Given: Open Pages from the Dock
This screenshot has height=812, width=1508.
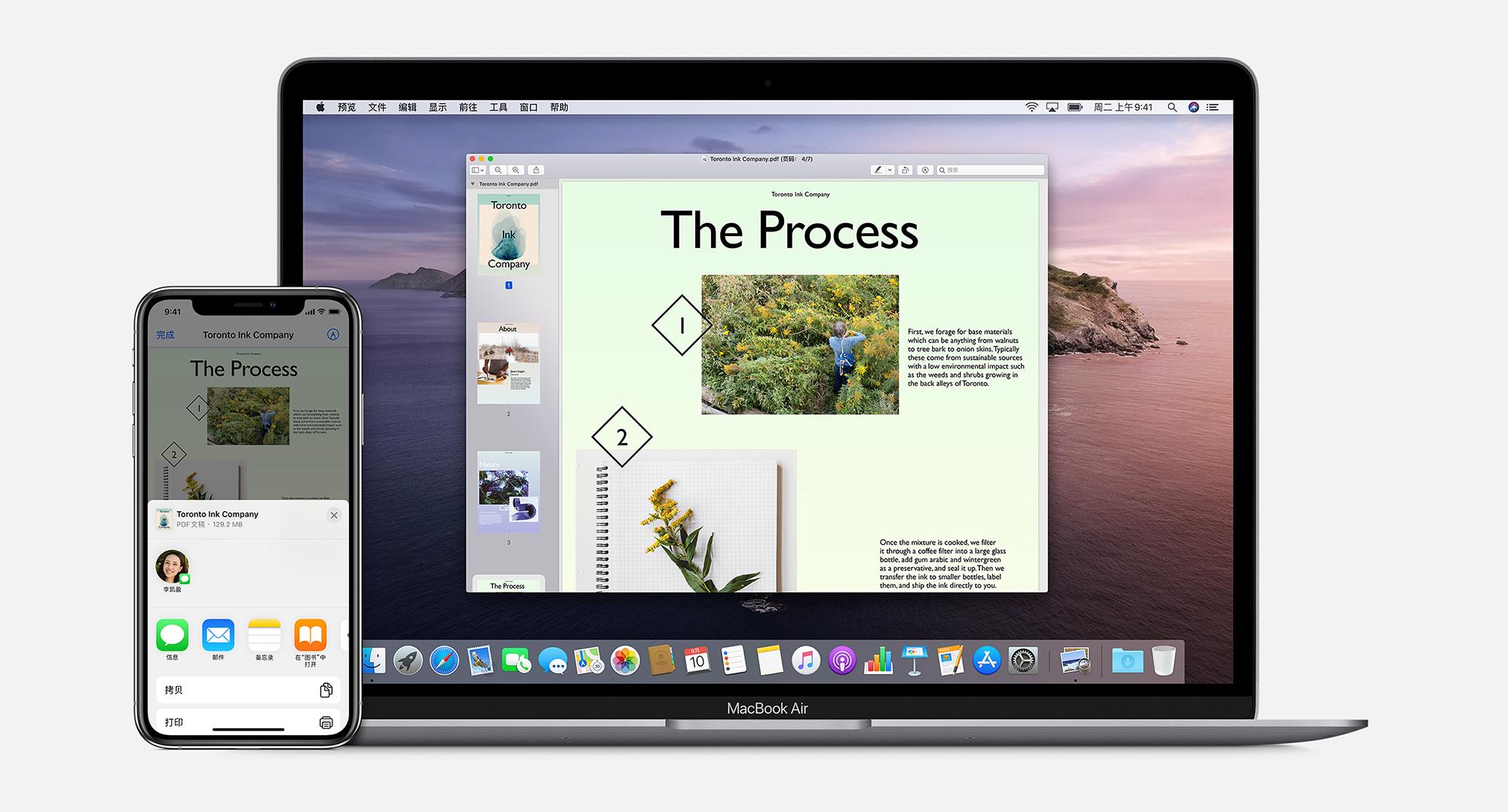Looking at the screenshot, I should point(951,661).
